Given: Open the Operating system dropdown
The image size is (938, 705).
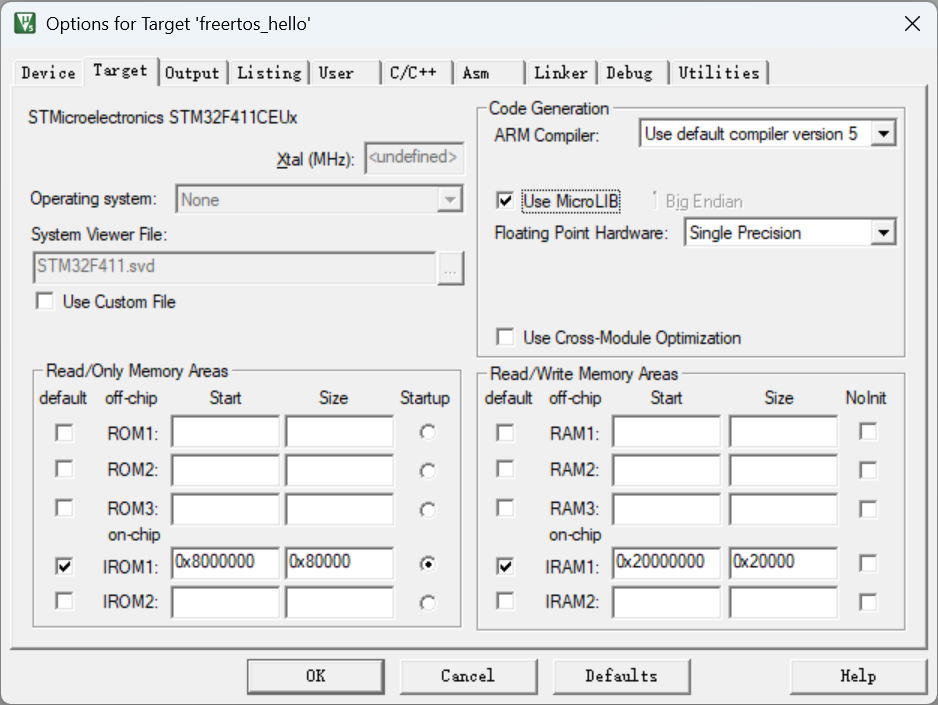Looking at the screenshot, I should [449, 200].
